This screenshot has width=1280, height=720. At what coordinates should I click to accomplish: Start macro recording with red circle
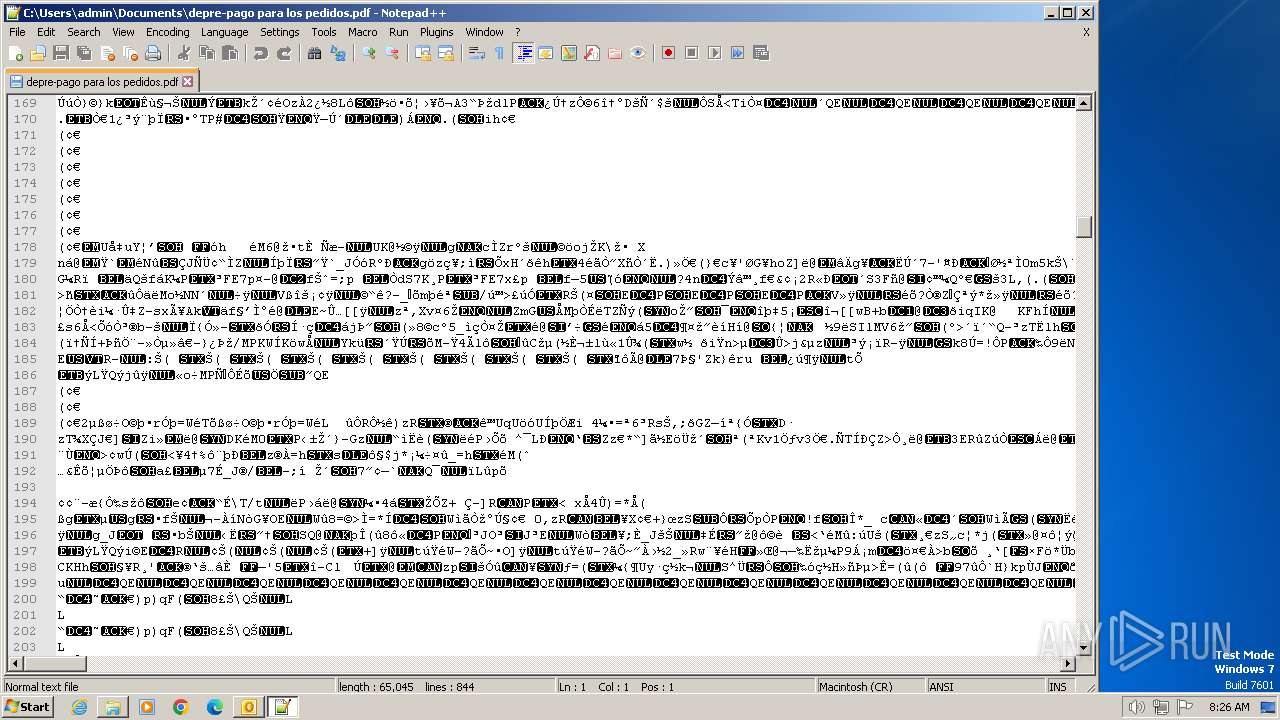pos(668,53)
